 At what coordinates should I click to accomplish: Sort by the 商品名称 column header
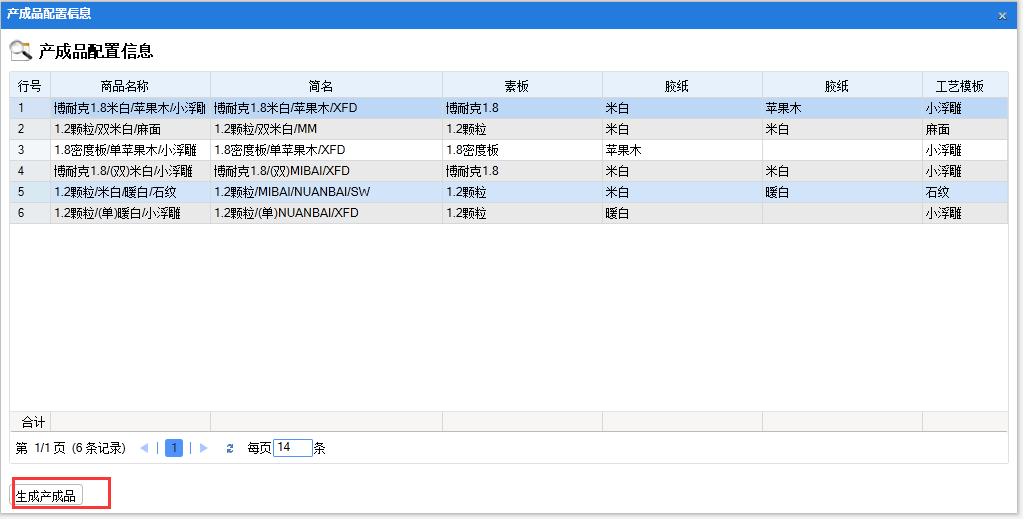[130, 86]
